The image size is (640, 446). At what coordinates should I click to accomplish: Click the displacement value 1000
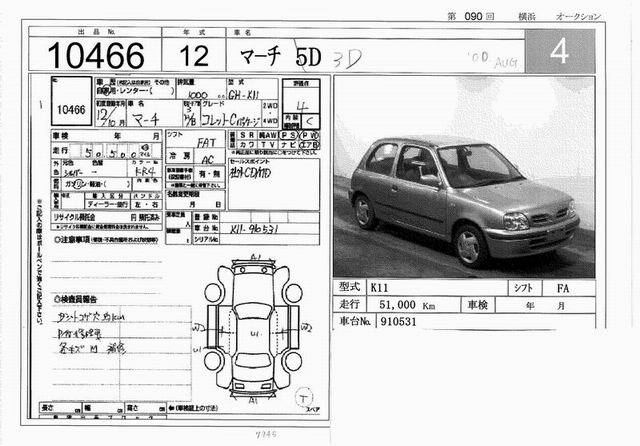[198, 95]
